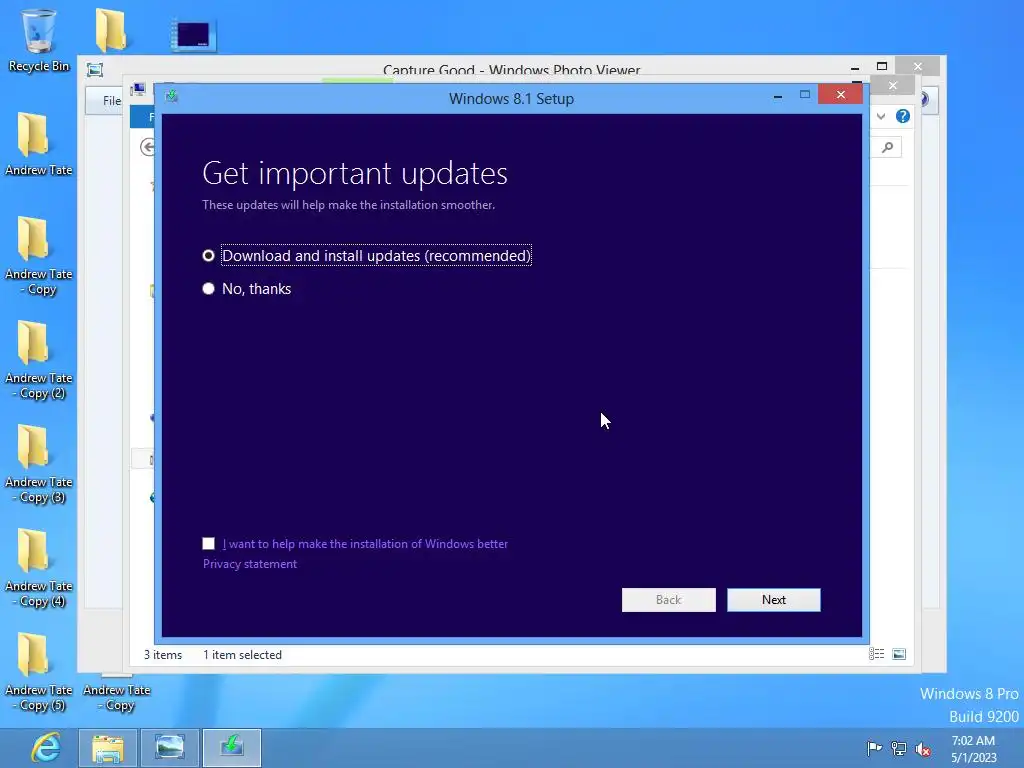The image size is (1024, 768).
Task: Select the Andrew Tate folder icon
Action: click(39, 144)
